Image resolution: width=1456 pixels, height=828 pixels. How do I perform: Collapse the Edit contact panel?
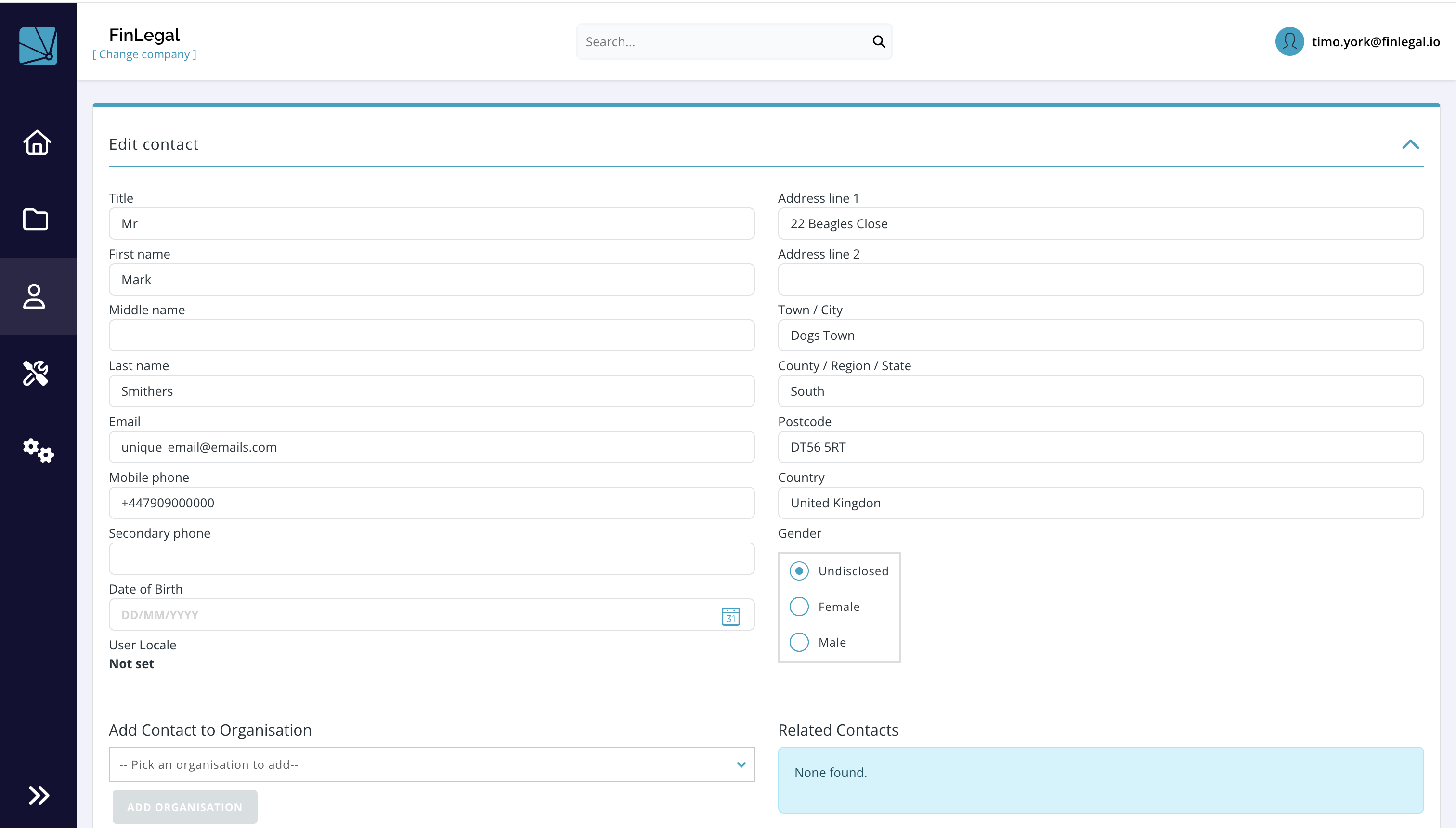click(x=1411, y=144)
